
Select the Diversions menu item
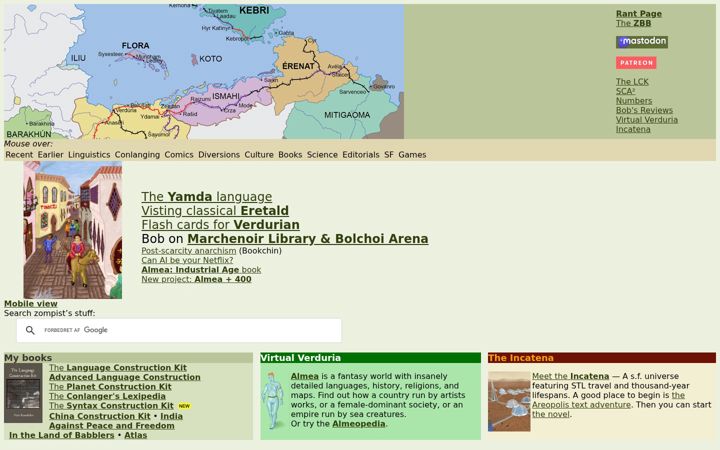click(x=219, y=155)
